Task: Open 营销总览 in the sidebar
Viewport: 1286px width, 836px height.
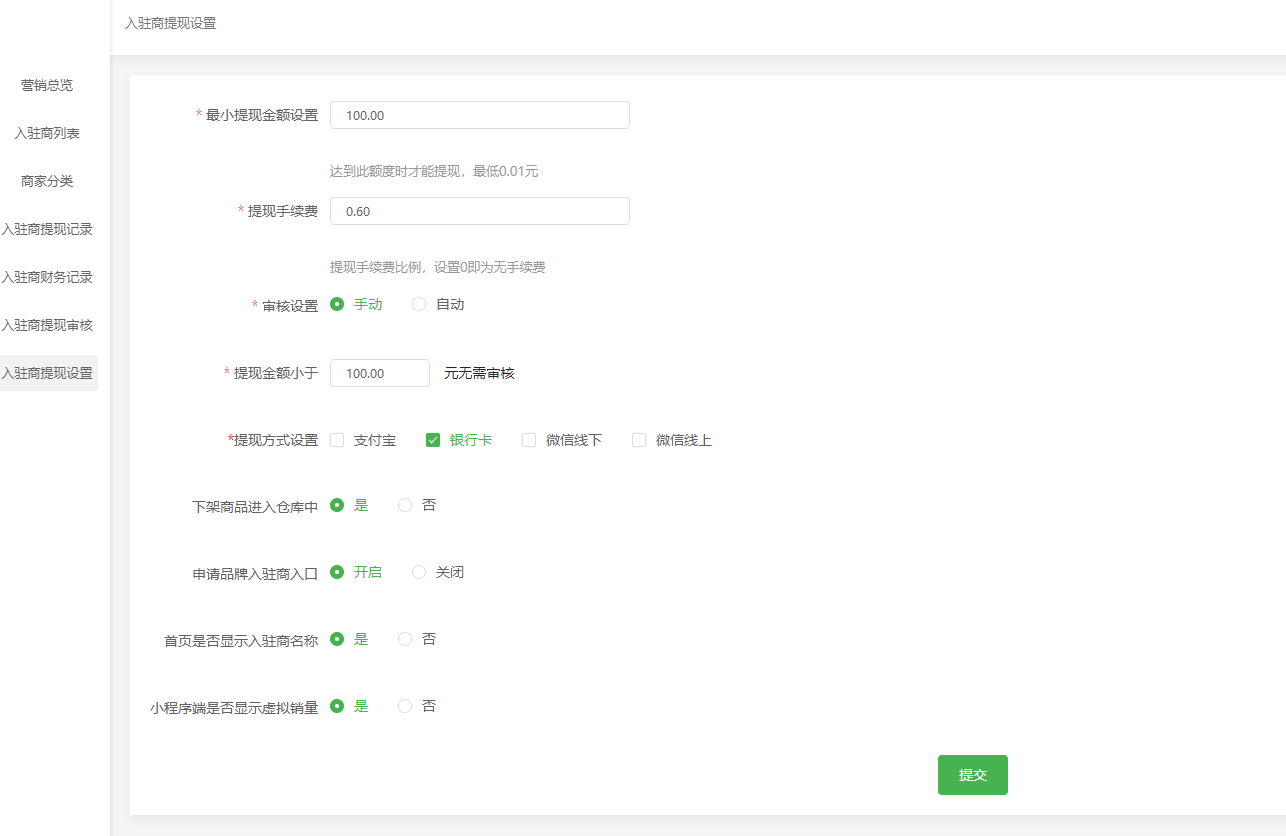Action: tap(47, 85)
